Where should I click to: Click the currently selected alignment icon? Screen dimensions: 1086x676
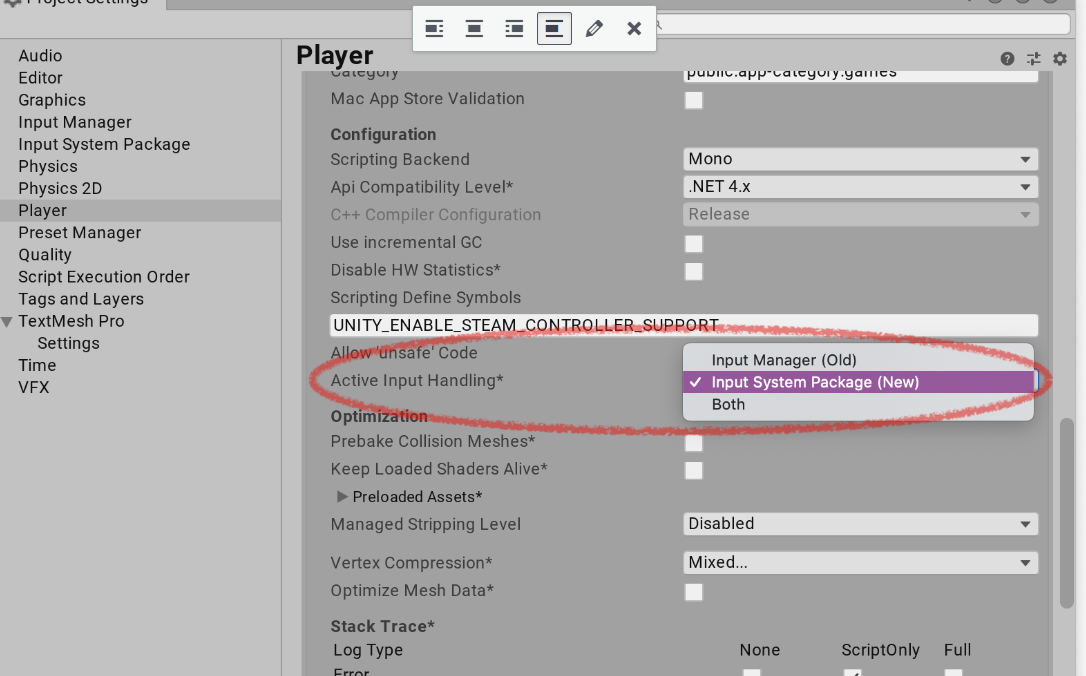pyautogui.click(x=554, y=29)
